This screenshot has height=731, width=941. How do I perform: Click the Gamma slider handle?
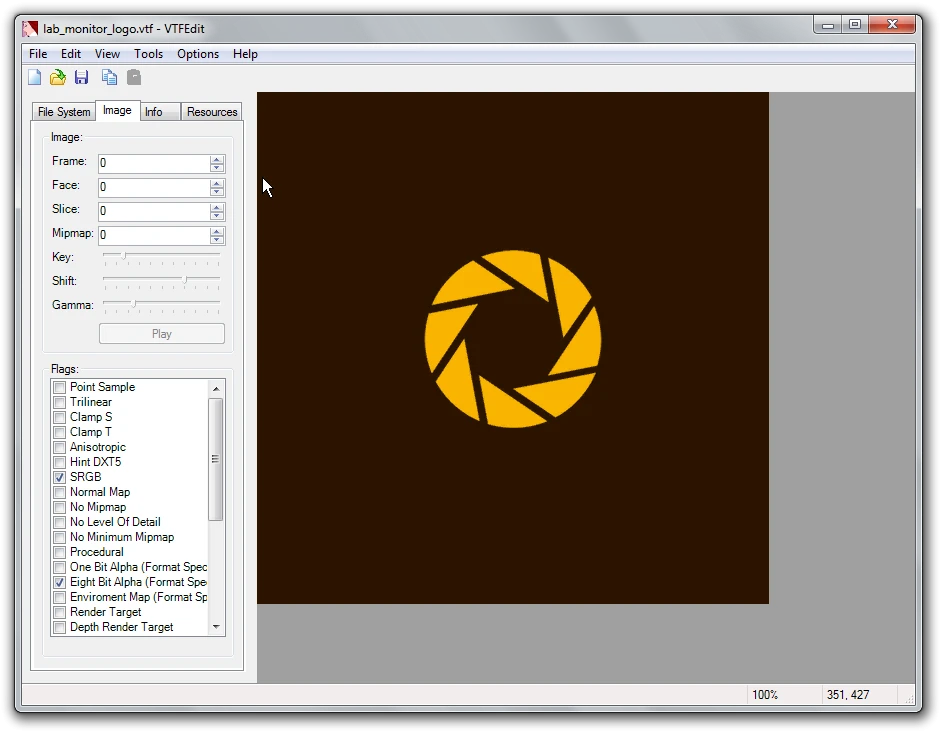pyautogui.click(x=134, y=303)
